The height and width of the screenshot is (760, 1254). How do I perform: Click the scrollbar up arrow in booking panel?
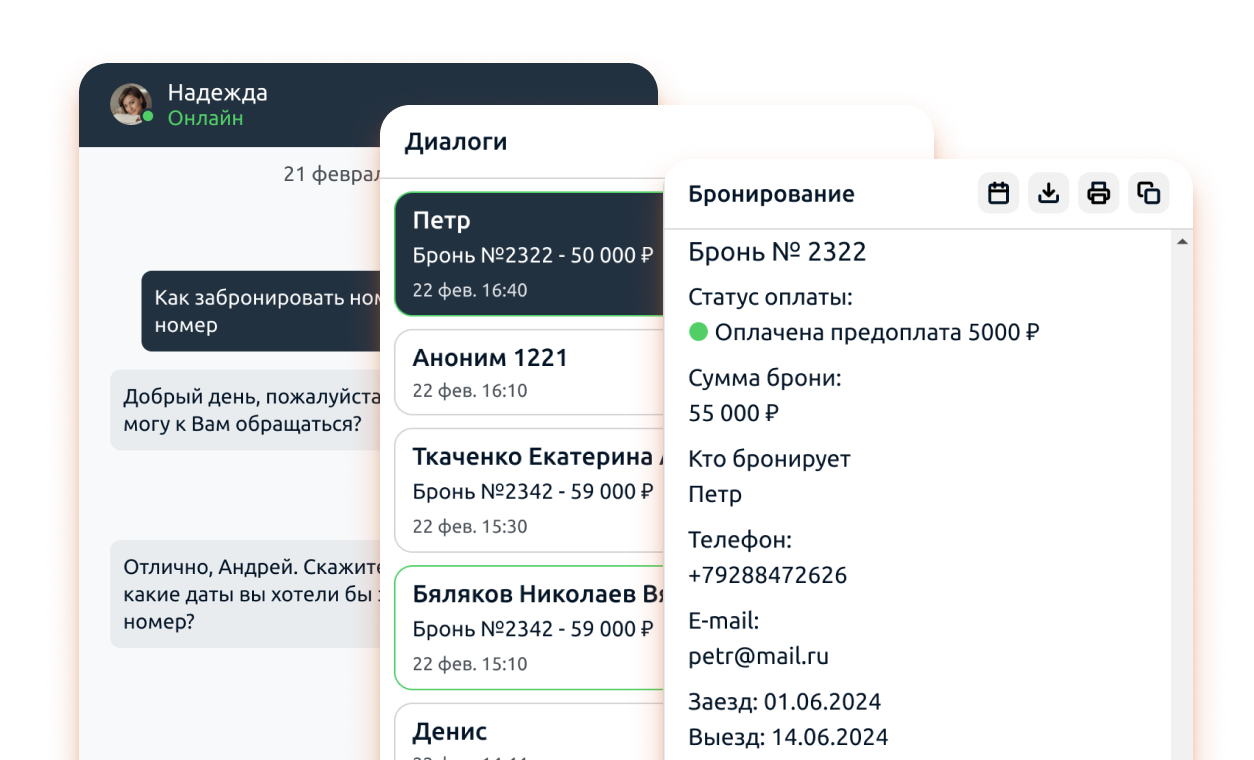click(x=1182, y=242)
